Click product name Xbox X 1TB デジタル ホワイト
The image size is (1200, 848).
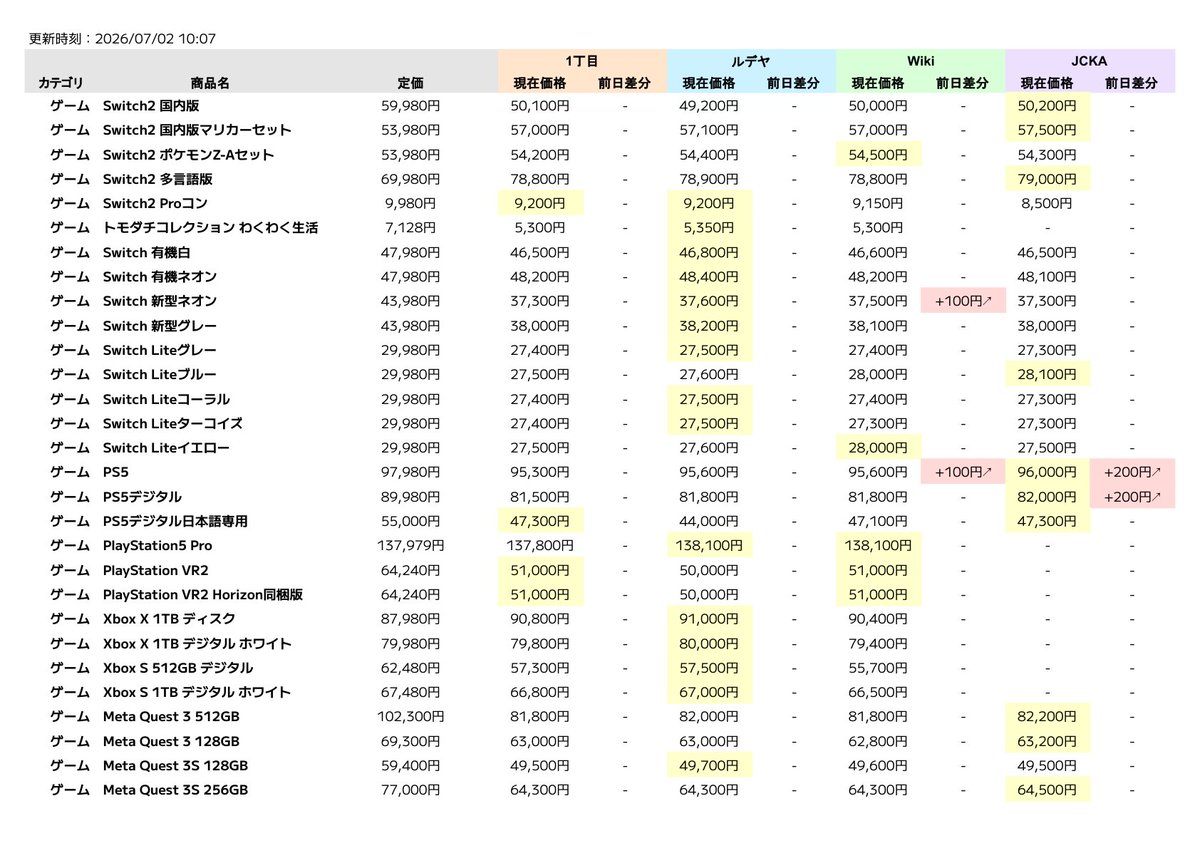197,644
